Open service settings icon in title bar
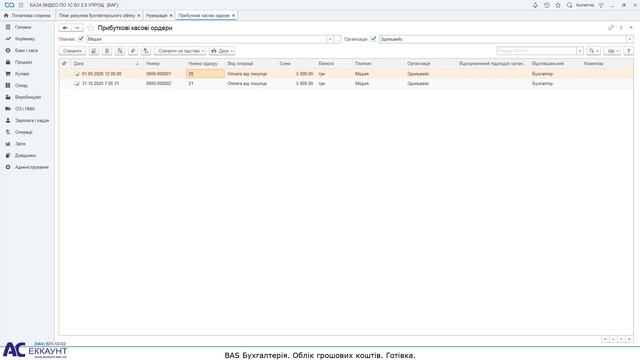Screen dimensions: 640x360 click(601, 5)
